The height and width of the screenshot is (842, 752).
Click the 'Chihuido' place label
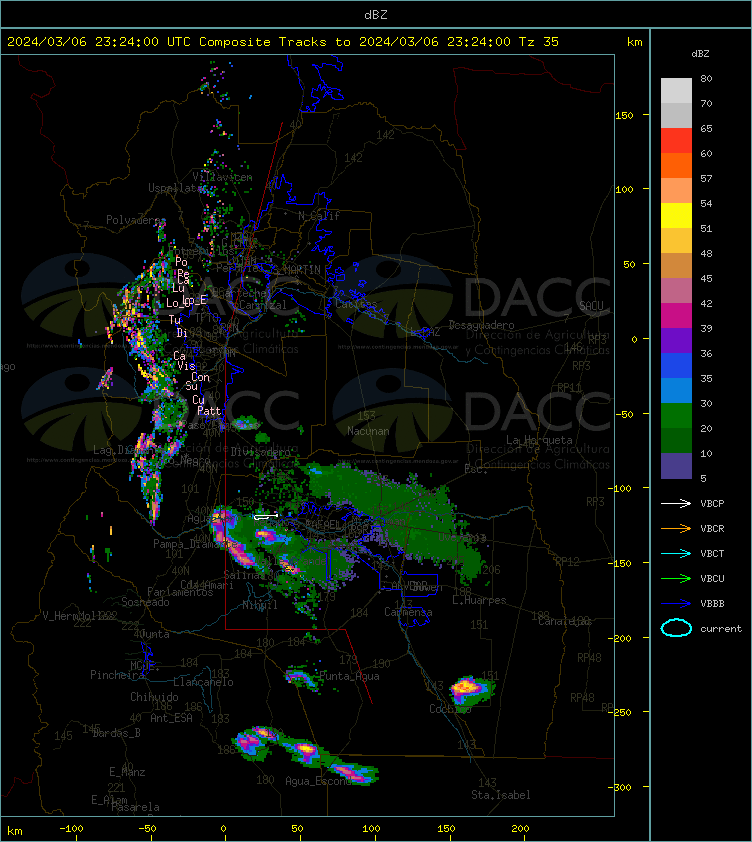pos(154,696)
